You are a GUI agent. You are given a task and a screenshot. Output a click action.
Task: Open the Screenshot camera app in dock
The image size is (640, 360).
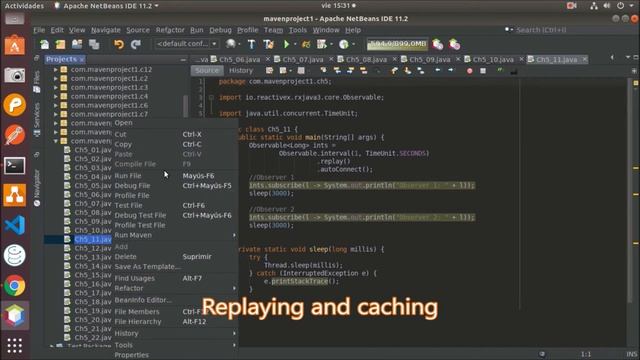pyautogui.click(x=14, y=75)
